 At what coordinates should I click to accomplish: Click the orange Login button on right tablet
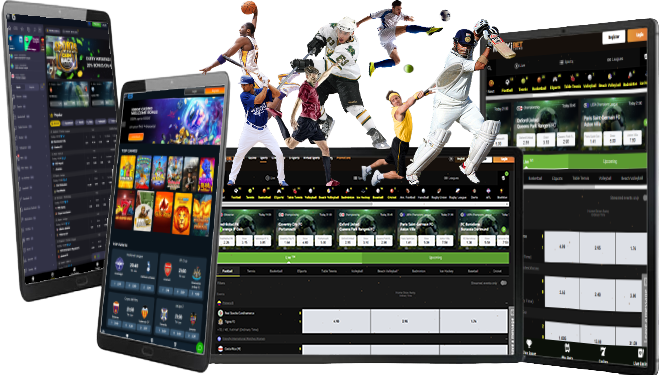point(637,35)
